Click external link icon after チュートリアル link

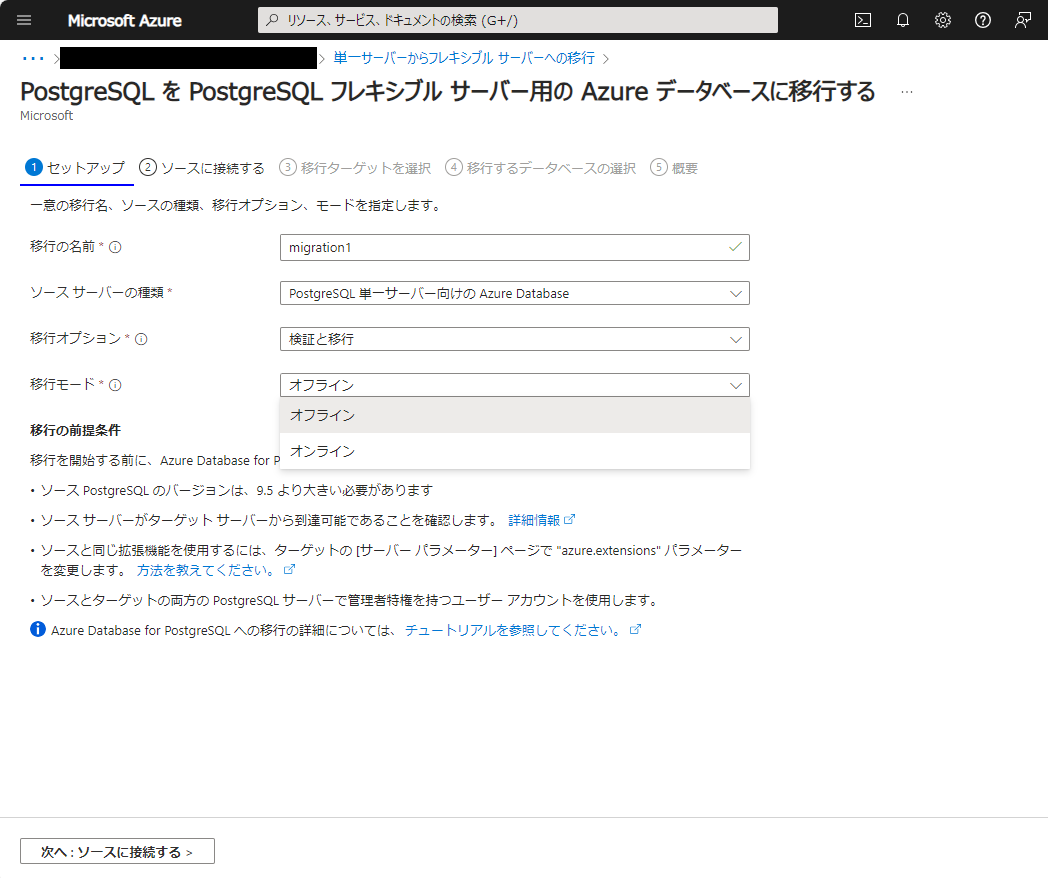click(636, 629)
